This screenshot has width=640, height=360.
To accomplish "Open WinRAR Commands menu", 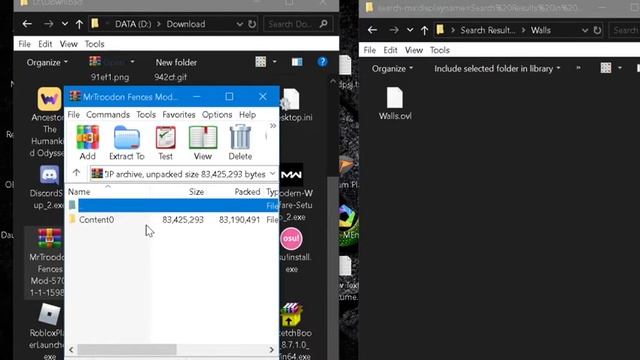I will (108, 115).
